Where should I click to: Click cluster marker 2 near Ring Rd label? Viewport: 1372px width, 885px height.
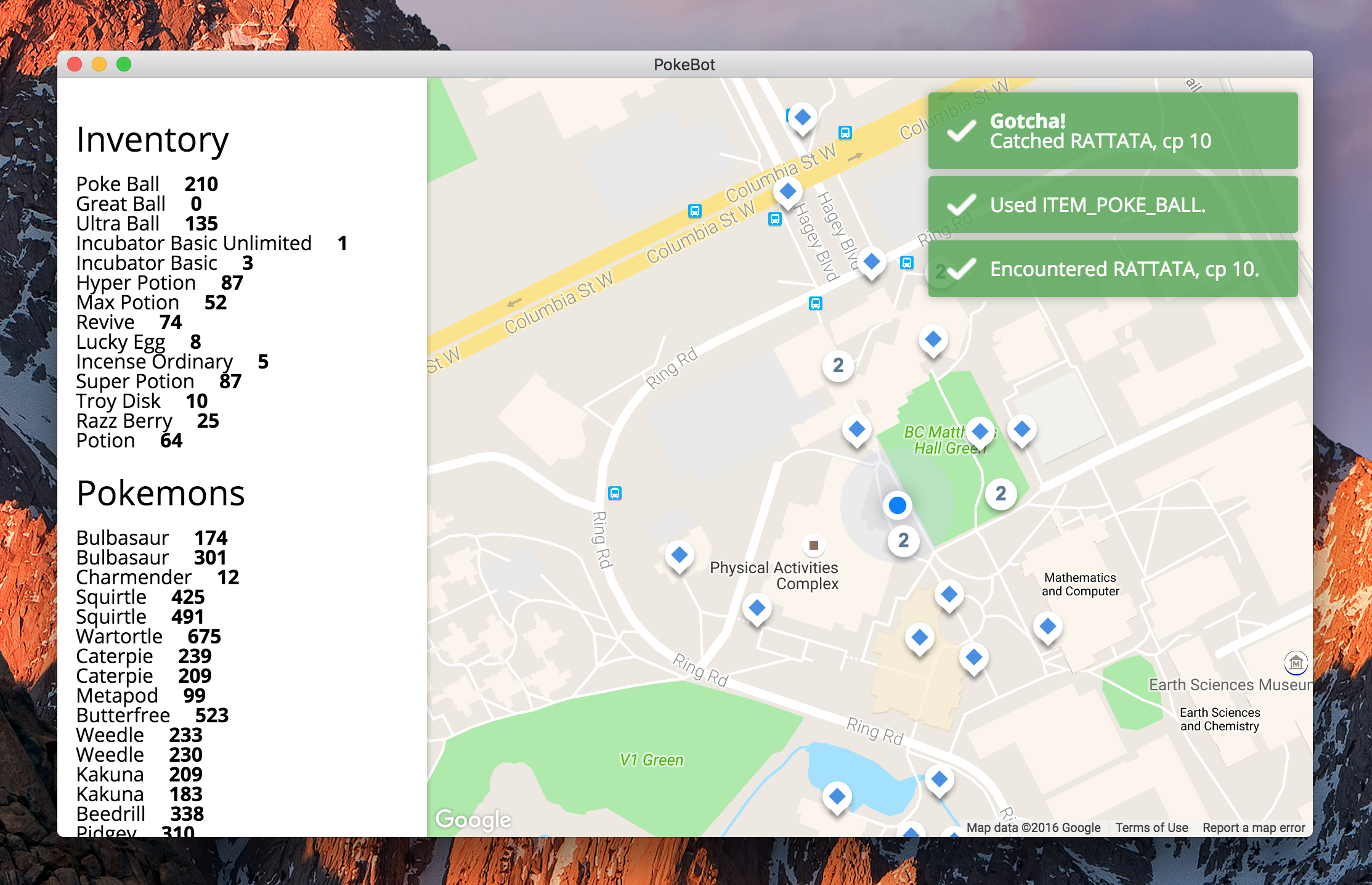(838, 365)
